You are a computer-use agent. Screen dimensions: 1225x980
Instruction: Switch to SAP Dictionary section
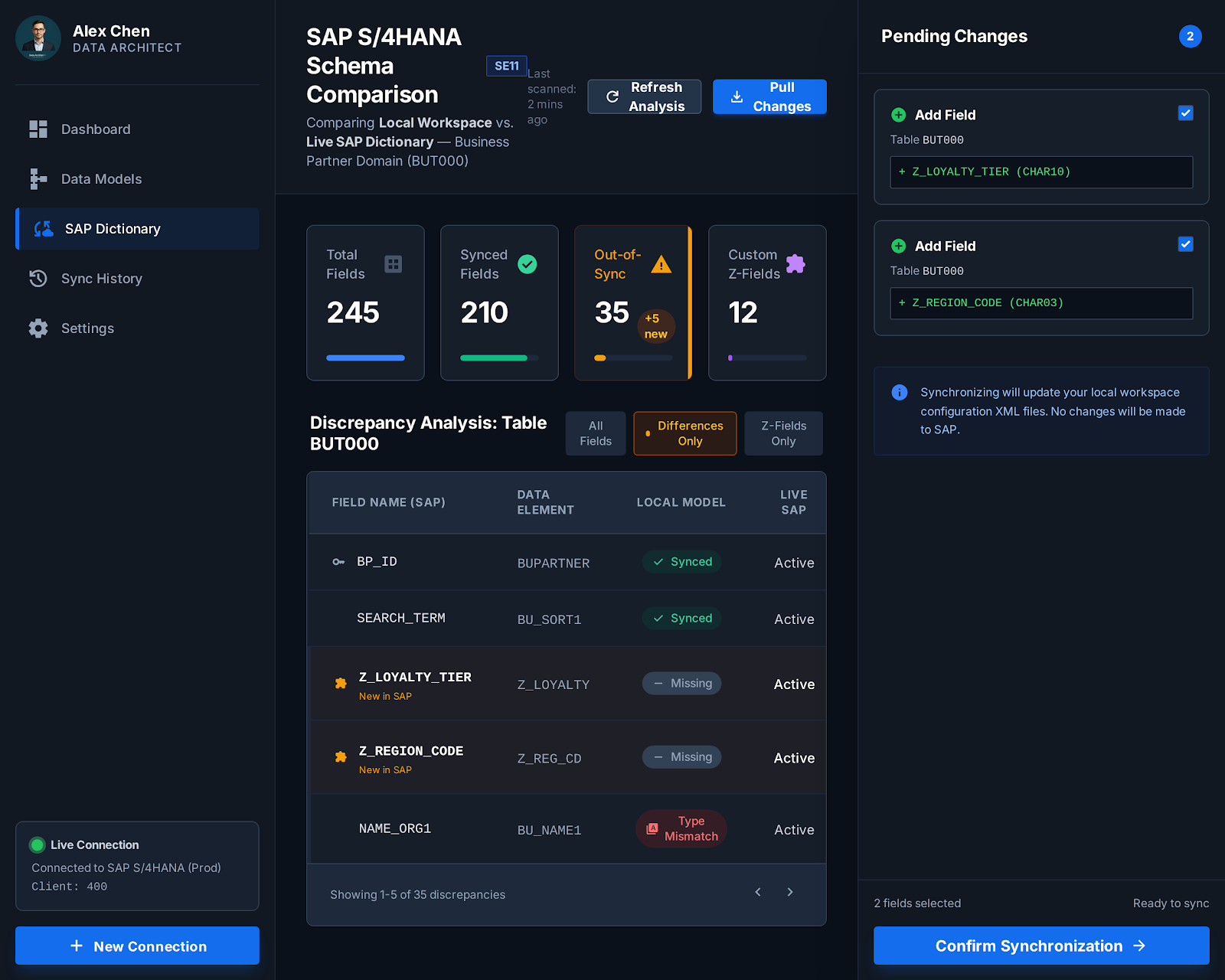click(112, 228)
